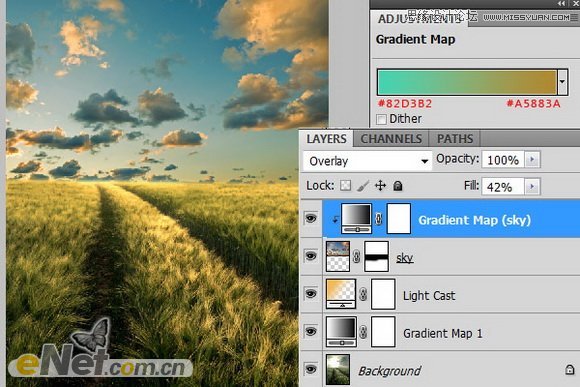Switch to the Channels tab
This screenshot has width=580, height=387.
(x=391, y=139)
